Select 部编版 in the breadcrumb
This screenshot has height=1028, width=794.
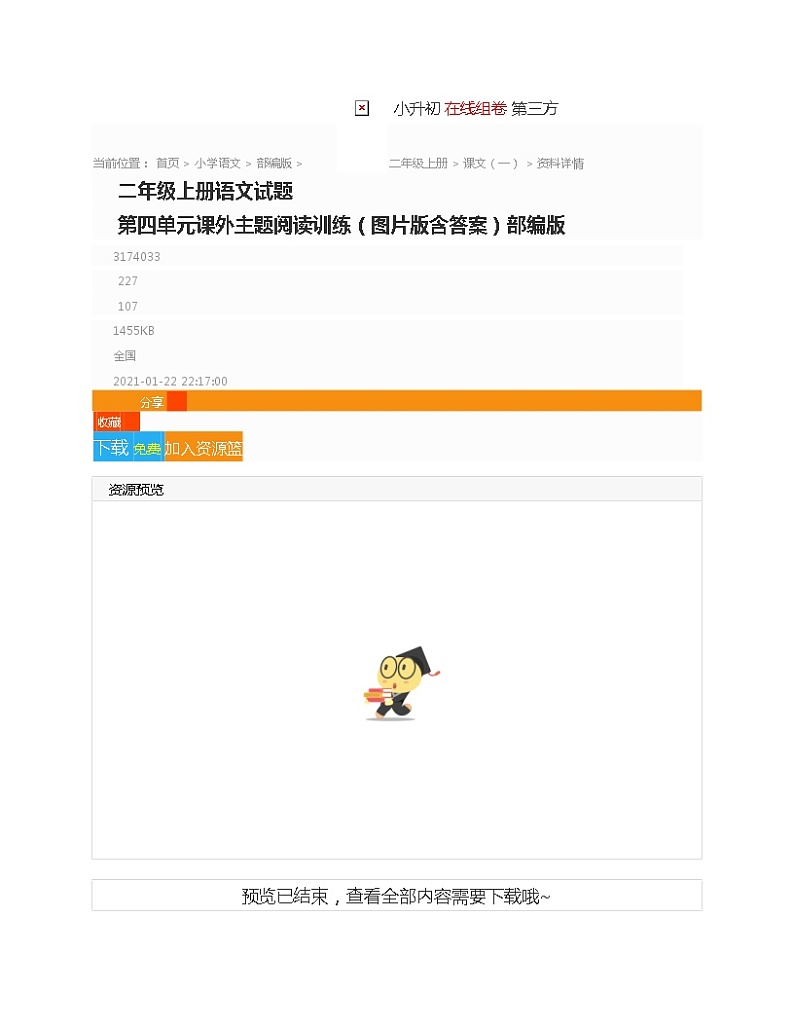pyautogui.click(x=274, y=163)
